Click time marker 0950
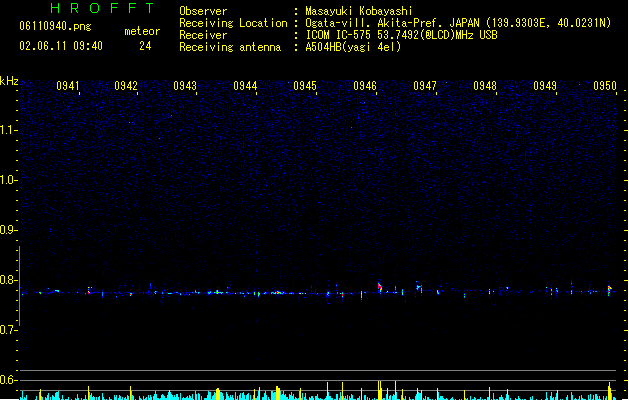 (605, 86)
